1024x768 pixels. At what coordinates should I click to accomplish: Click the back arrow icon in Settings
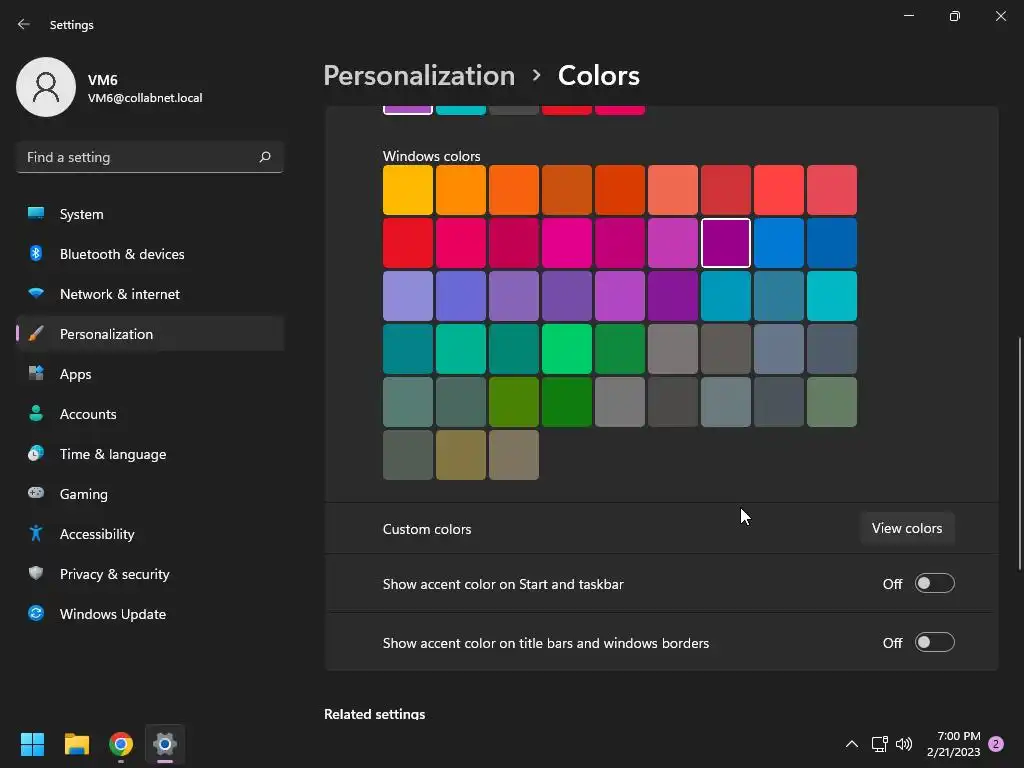coord(24,24)
